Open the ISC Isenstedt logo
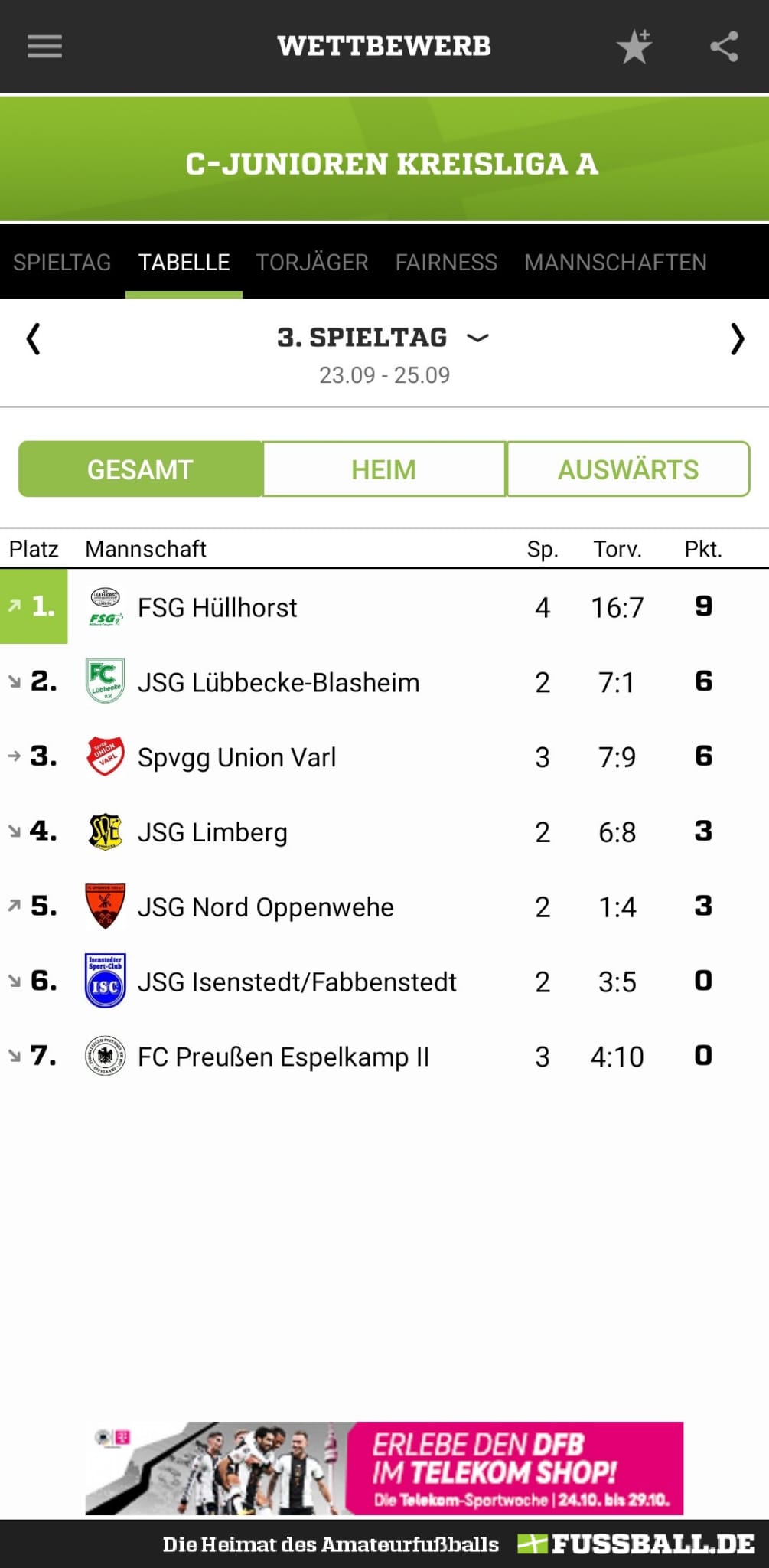This screenshot has height=1568, width=769. pyautogui.click(x=106, y=981)
